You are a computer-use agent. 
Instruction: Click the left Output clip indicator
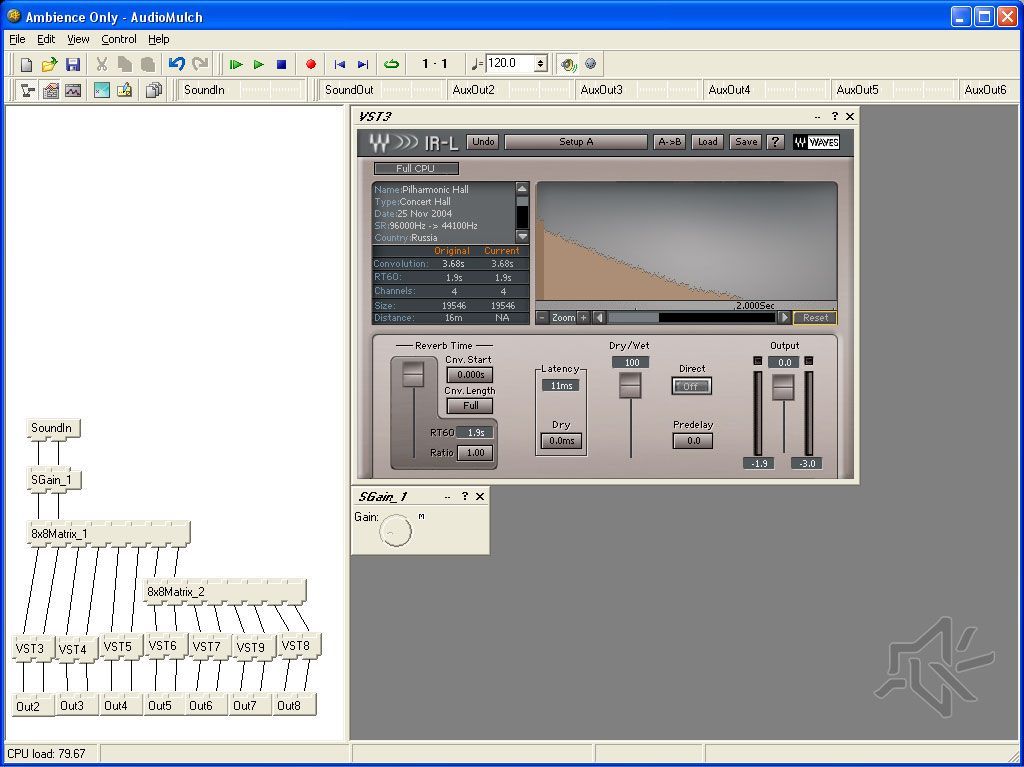pyautogui.click(x=758, y=361)
